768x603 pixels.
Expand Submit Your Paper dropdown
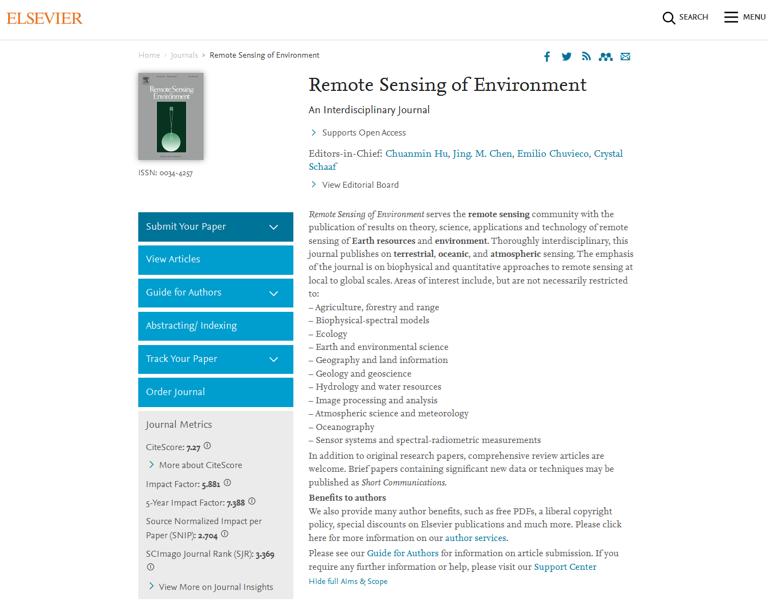(273, 227)
